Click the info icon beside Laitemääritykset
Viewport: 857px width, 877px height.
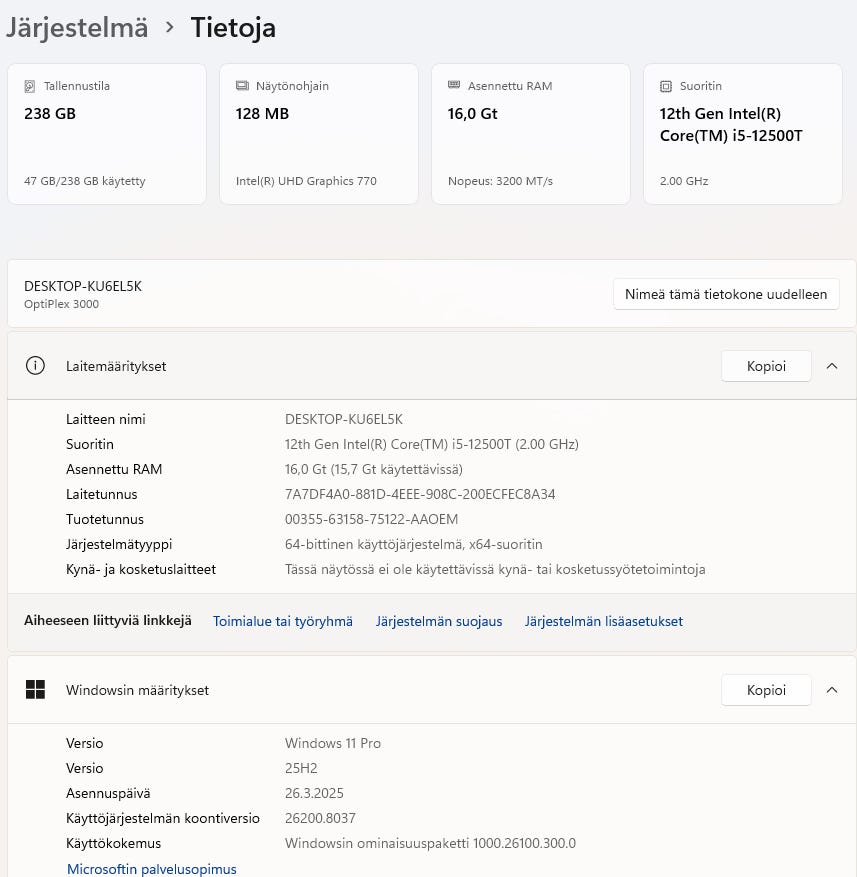(x=35, y=366)
